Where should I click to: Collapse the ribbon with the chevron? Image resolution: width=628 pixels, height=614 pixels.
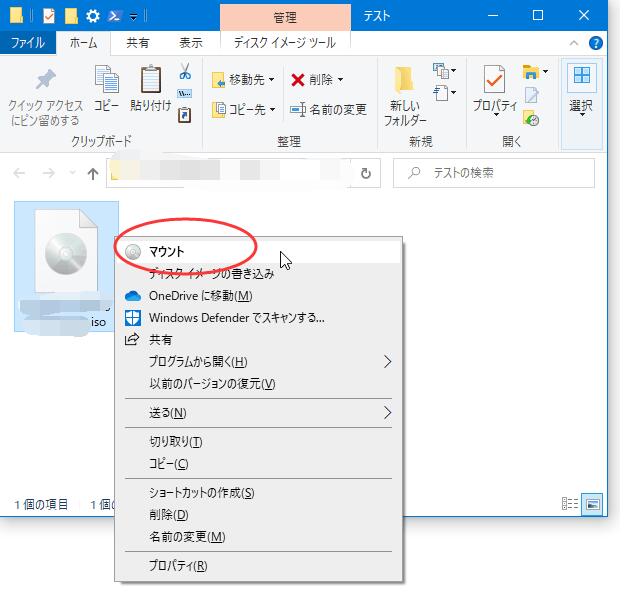576,43
